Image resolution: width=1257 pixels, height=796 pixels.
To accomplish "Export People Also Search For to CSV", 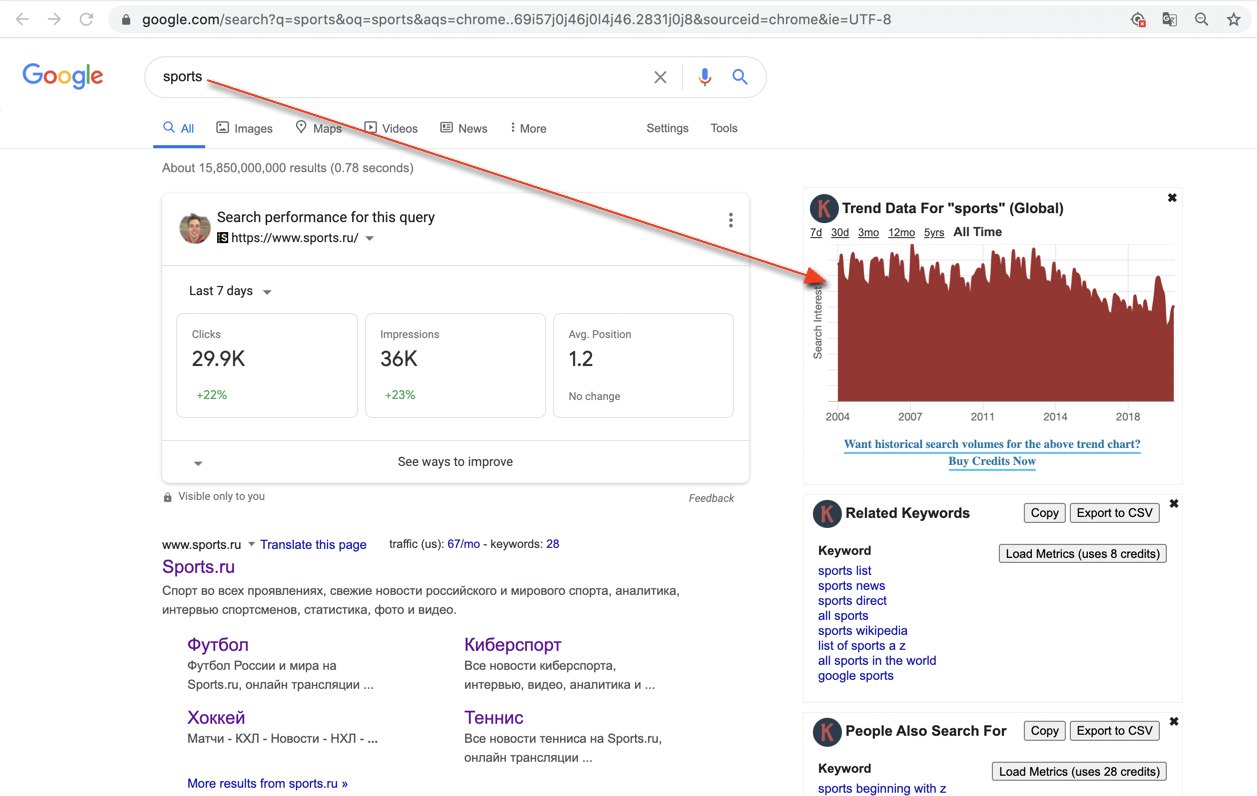I will point(1115,731).
